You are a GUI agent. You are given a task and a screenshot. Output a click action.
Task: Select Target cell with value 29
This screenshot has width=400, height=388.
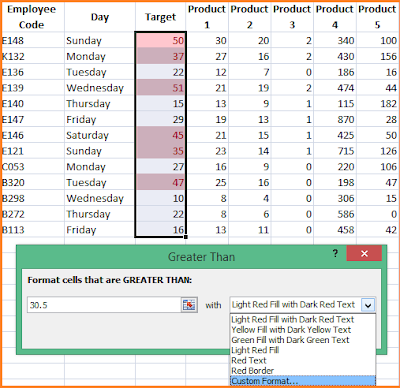click(x=160, y=119)
